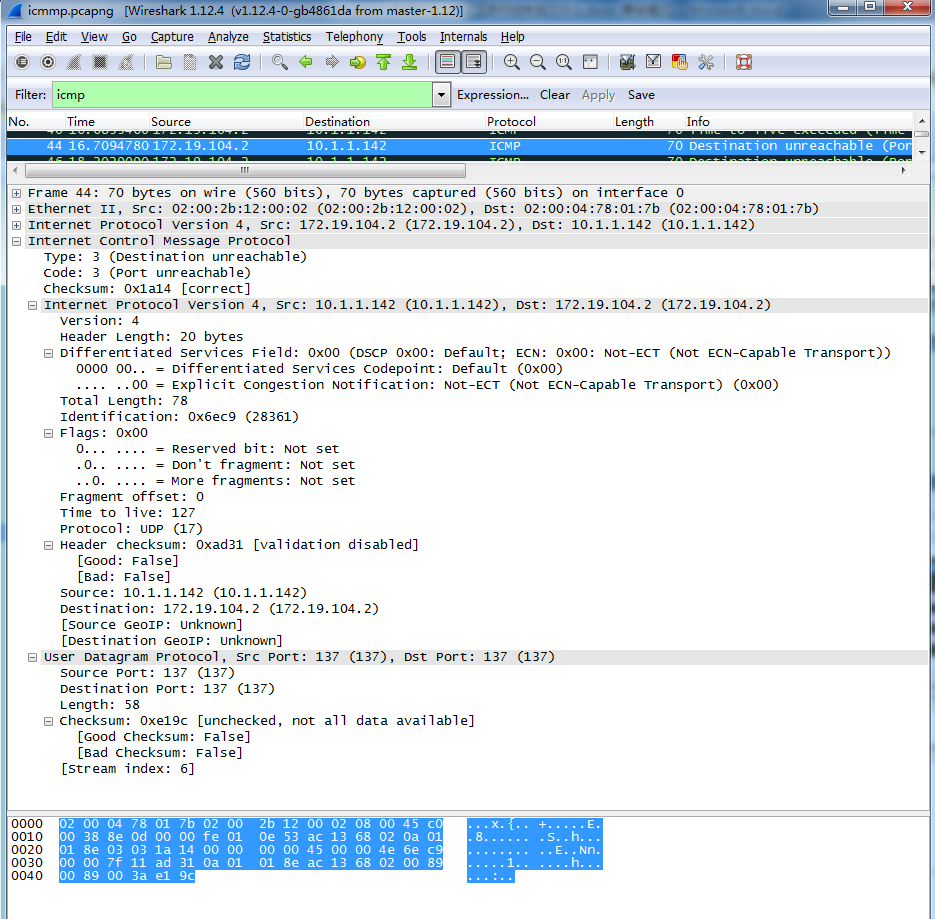Viewport: 935px width, 919px height.
Task: Jump to last packet (down arrow icon)
Action: coord(410,62)
